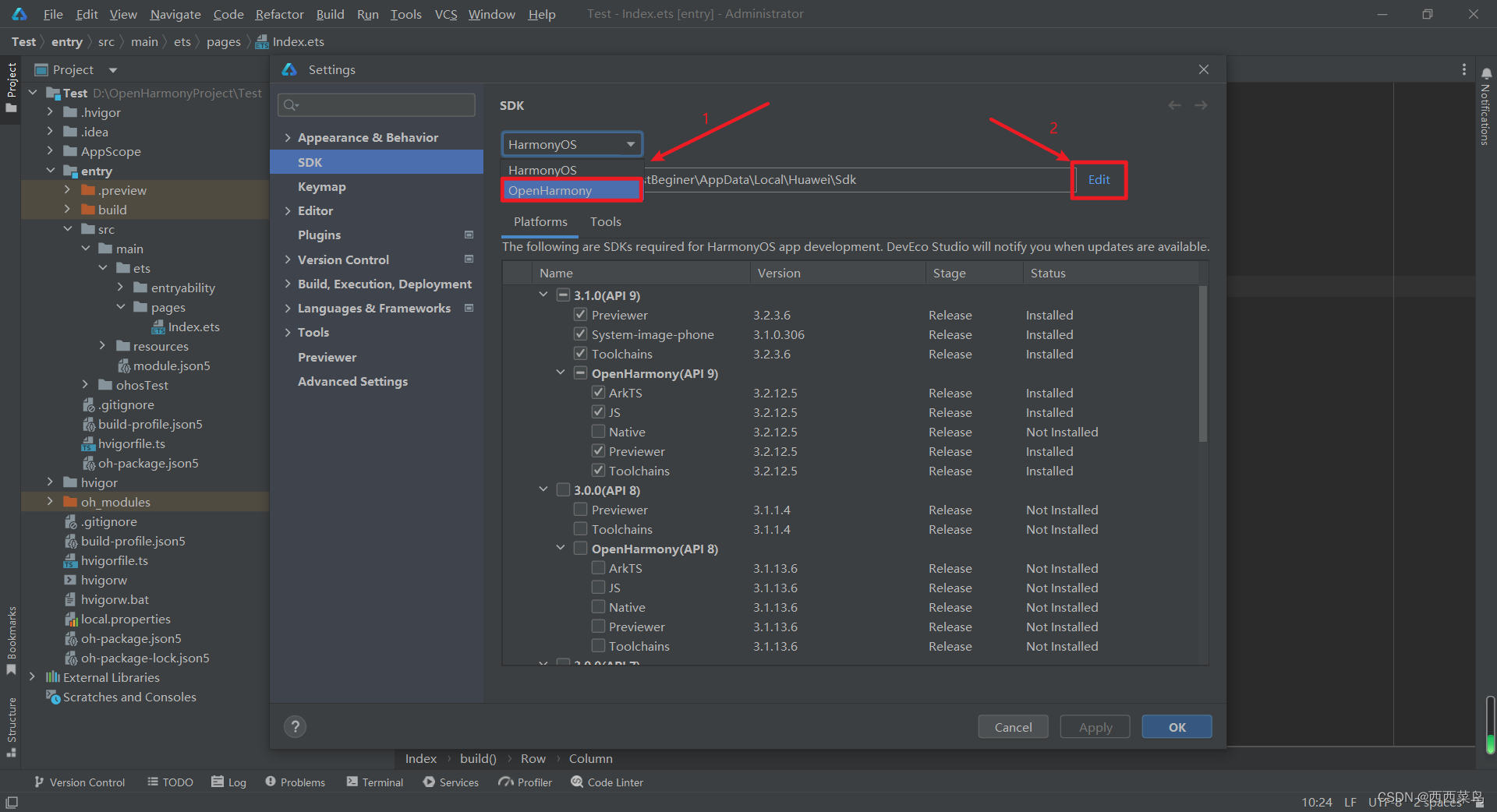Click the search icon in Settings search field

coord(292,105)
